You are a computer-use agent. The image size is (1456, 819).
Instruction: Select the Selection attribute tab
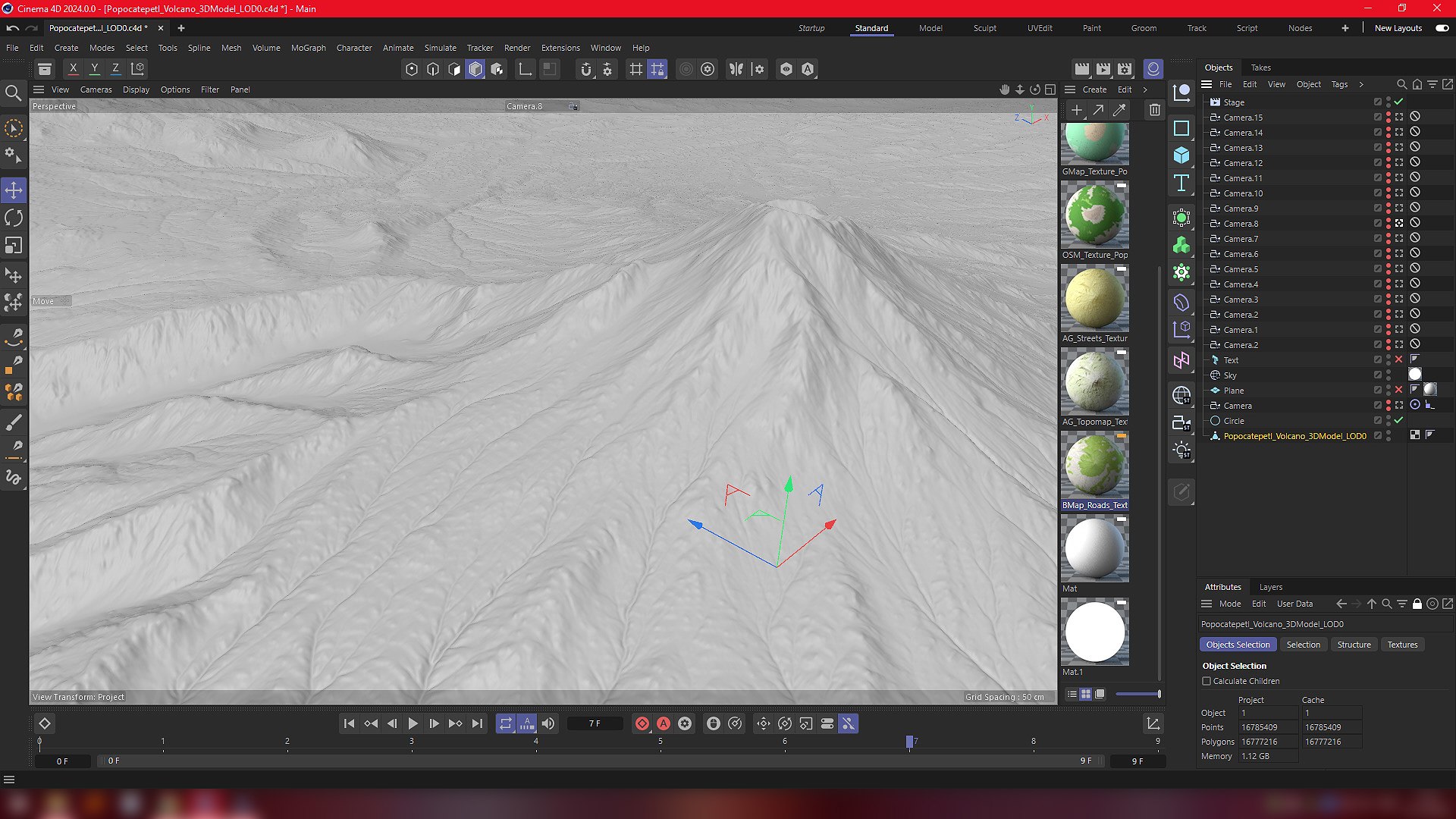1303,645
